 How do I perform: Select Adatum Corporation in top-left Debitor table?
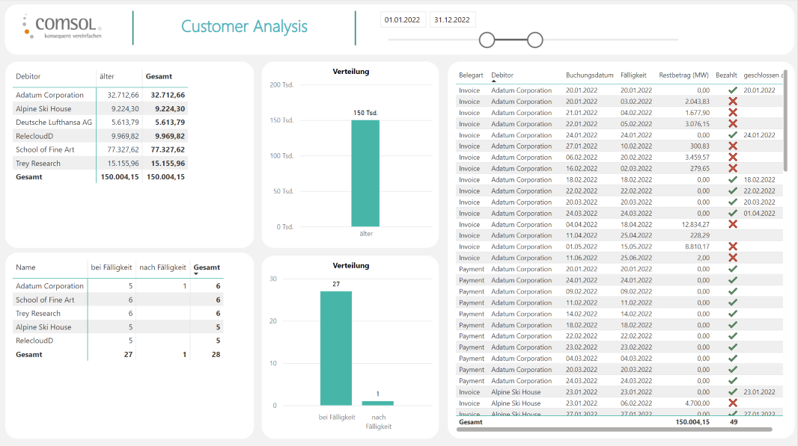click(x=49, y=95)
